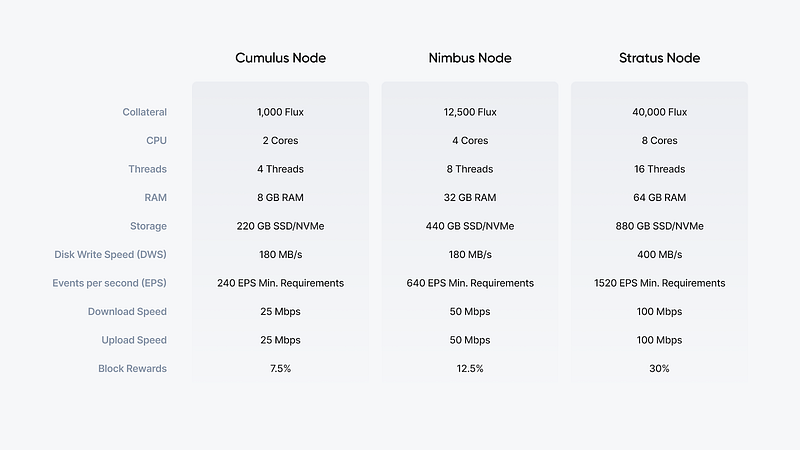Click the 220 GB SSD/NVMe storage cell

pos(280,226)
